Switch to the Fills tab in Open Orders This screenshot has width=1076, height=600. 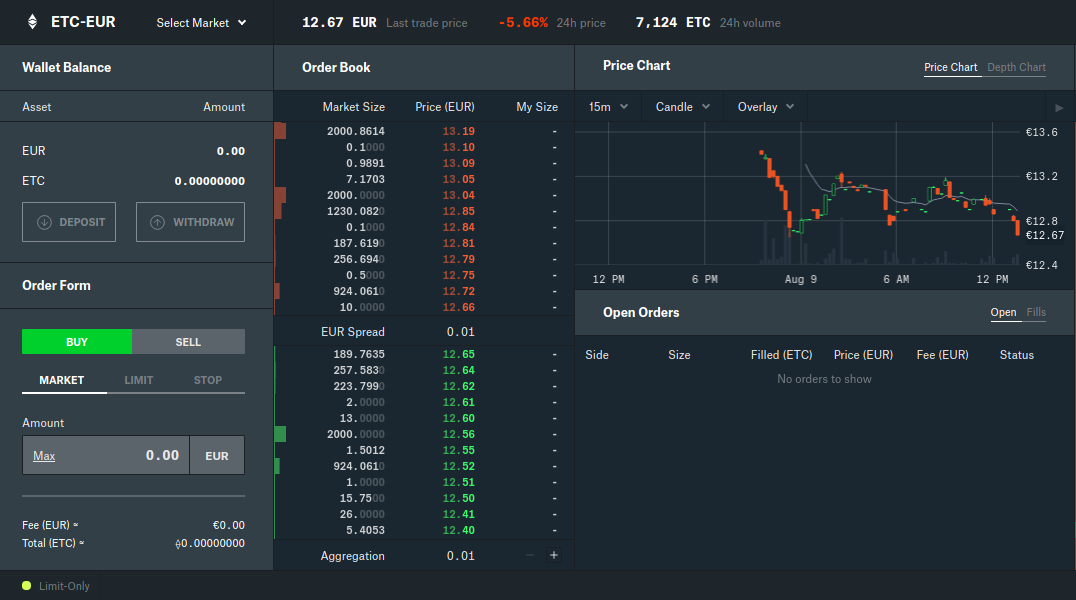pos(1036,312)
